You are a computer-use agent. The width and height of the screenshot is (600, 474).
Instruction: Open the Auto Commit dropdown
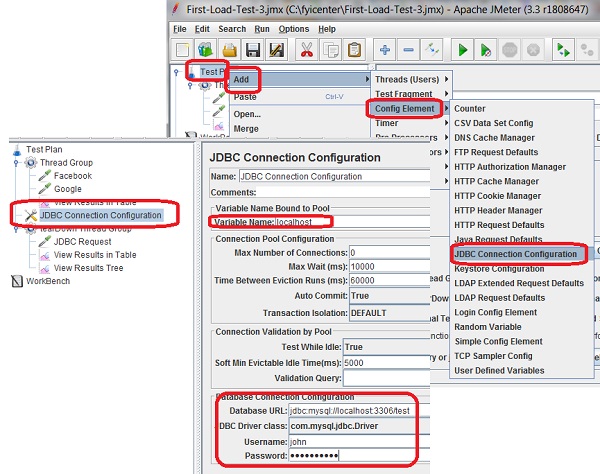pos(390,296)
